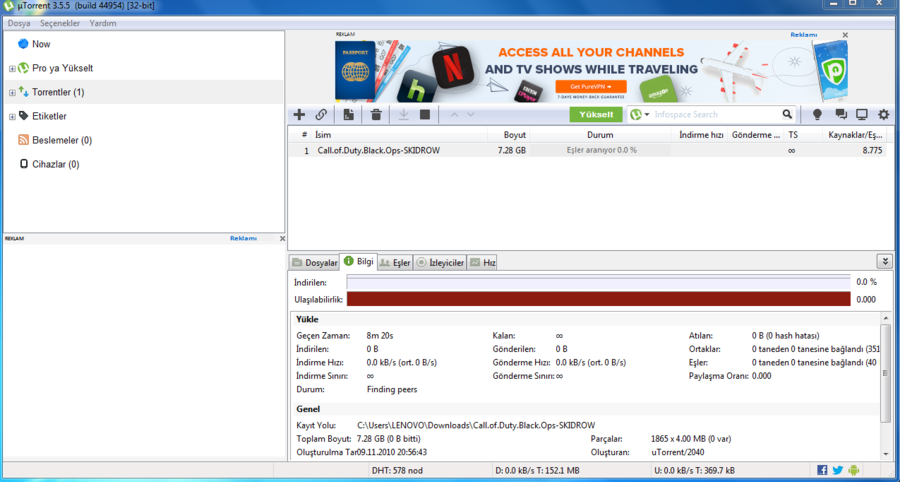Switch to the Eşler tab

coord(395,263)
